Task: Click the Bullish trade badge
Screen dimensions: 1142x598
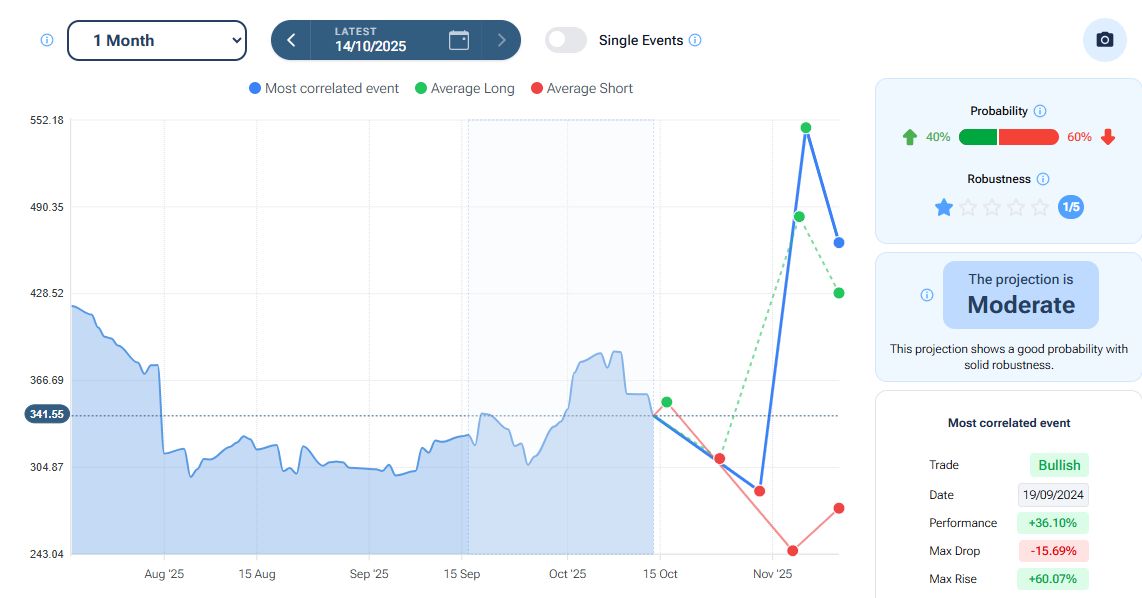Action: (1059, 465)
